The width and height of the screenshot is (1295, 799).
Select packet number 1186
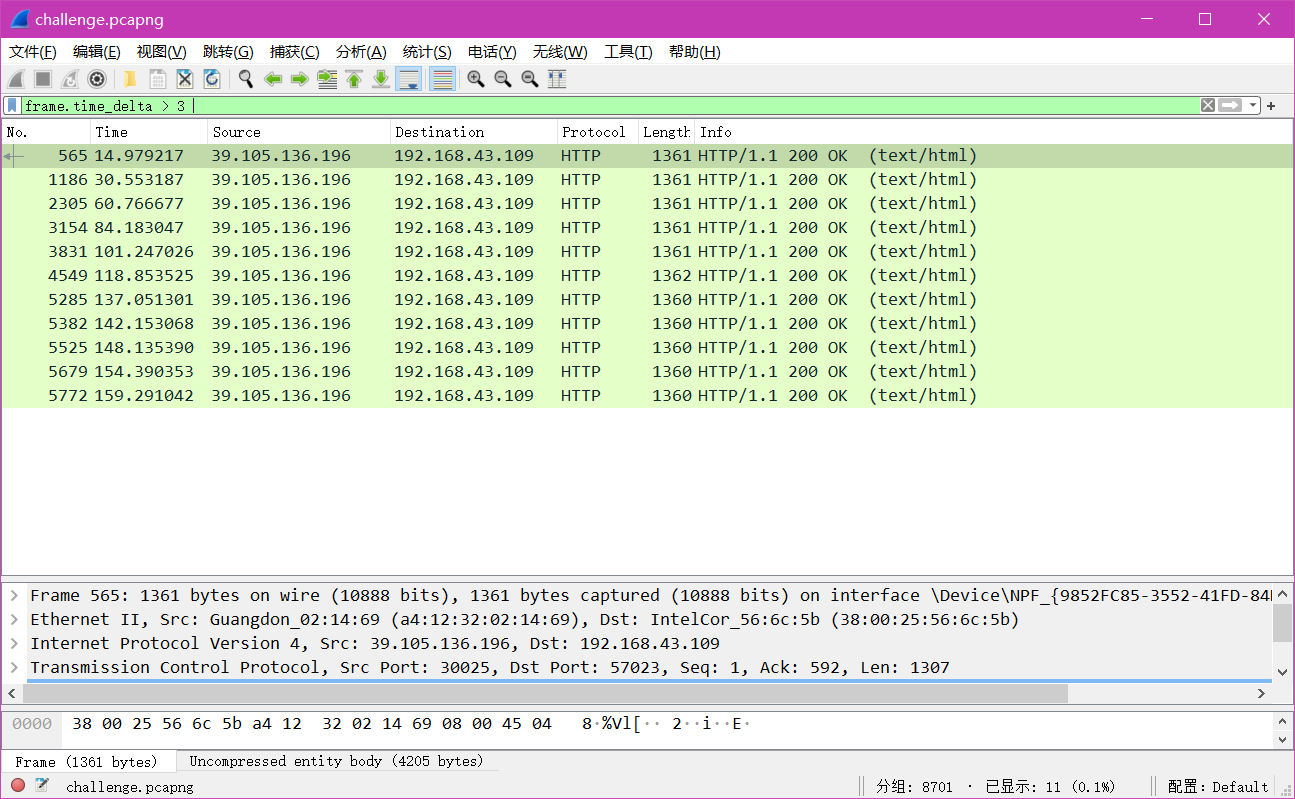[647, 180]
